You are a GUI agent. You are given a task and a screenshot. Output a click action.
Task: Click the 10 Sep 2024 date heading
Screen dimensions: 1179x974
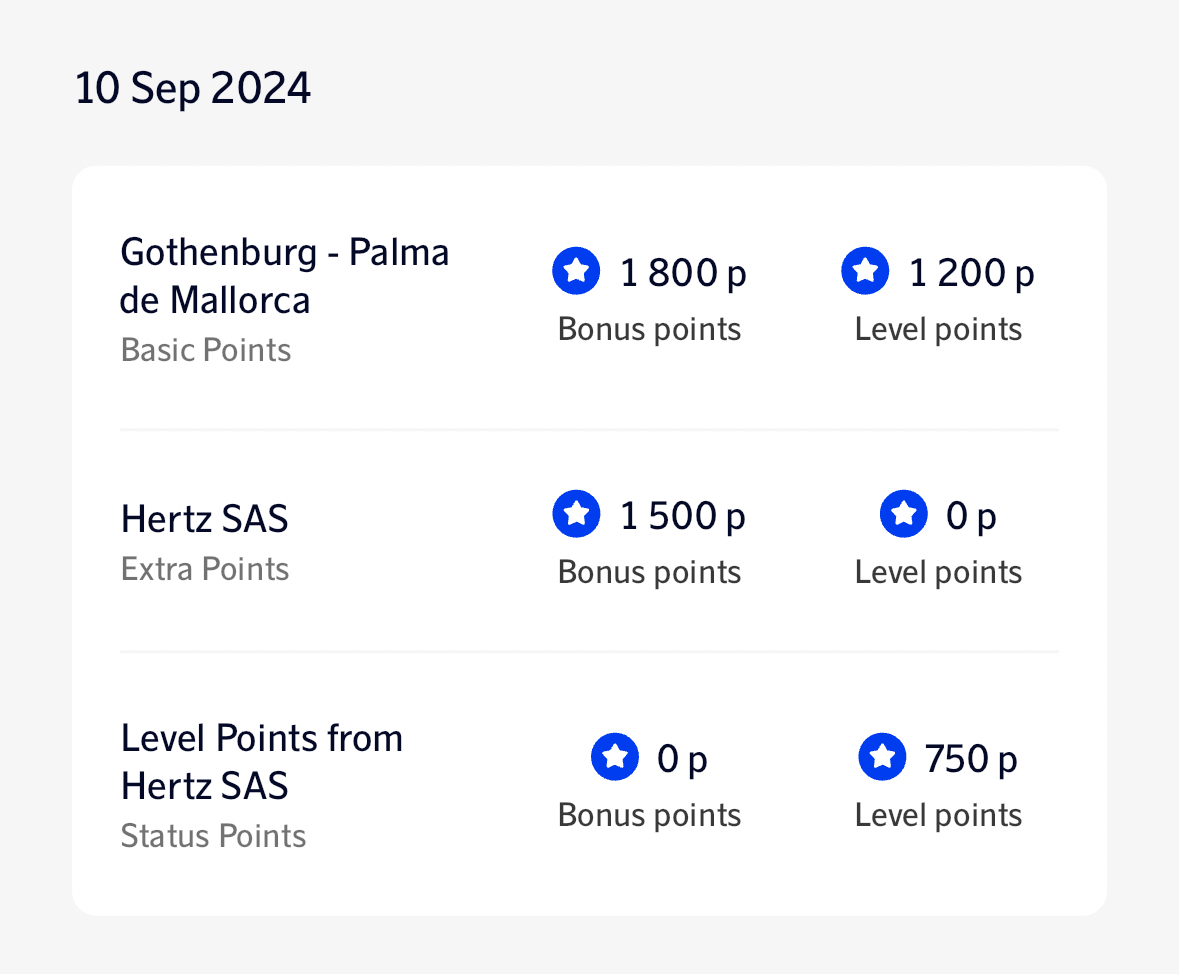[193, 89]
